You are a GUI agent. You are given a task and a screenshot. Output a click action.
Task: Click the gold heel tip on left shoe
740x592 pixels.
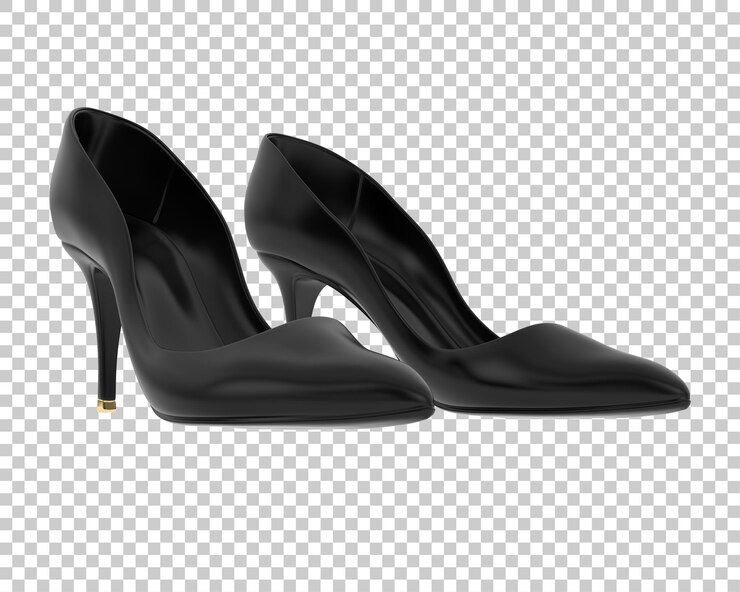coord(107,406)
